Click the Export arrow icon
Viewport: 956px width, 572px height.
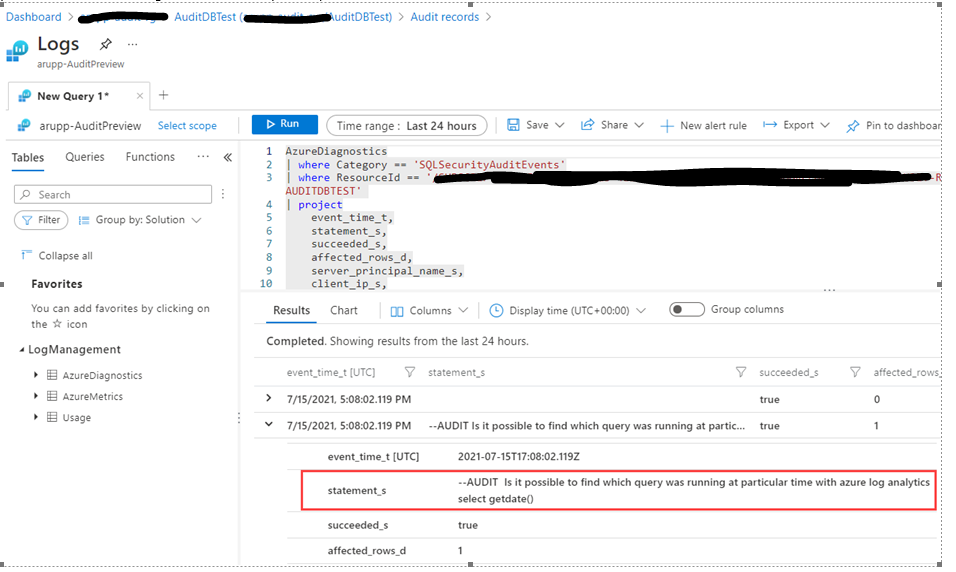pos(770,125)
